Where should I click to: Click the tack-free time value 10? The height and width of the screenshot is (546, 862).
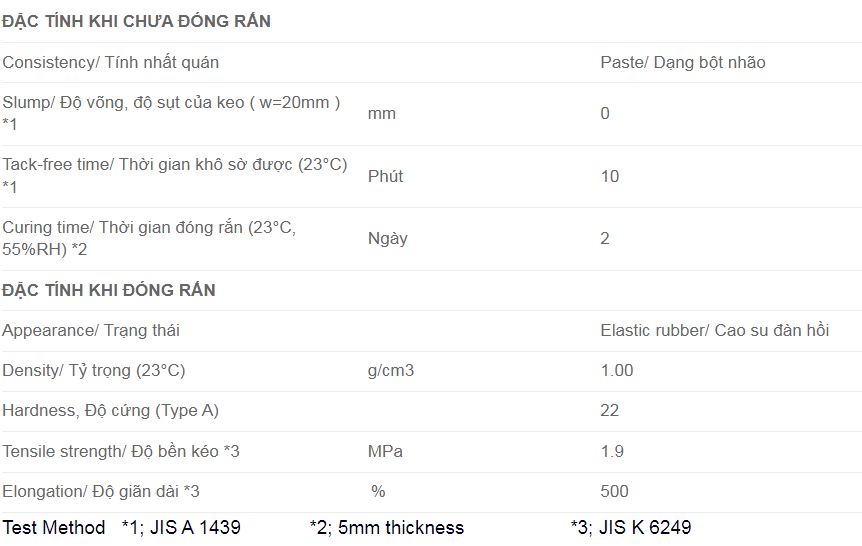click(x=610, y=176)
